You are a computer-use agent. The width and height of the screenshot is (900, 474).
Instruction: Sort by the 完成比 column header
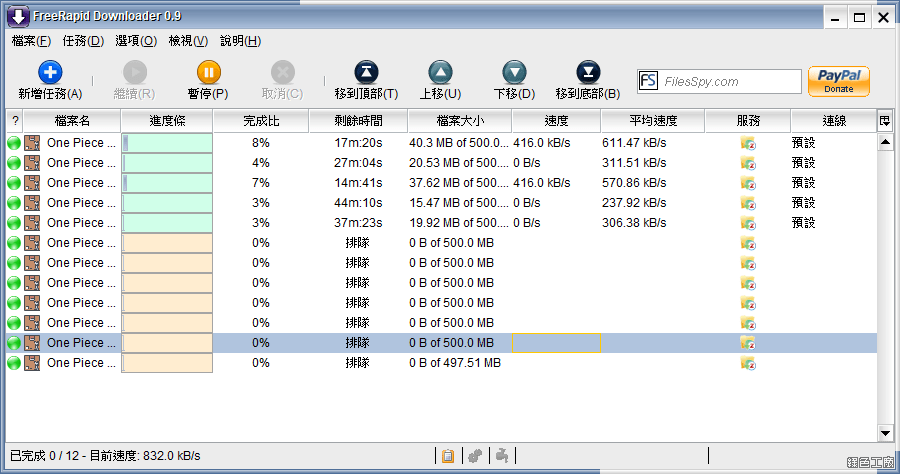(261, 121)
